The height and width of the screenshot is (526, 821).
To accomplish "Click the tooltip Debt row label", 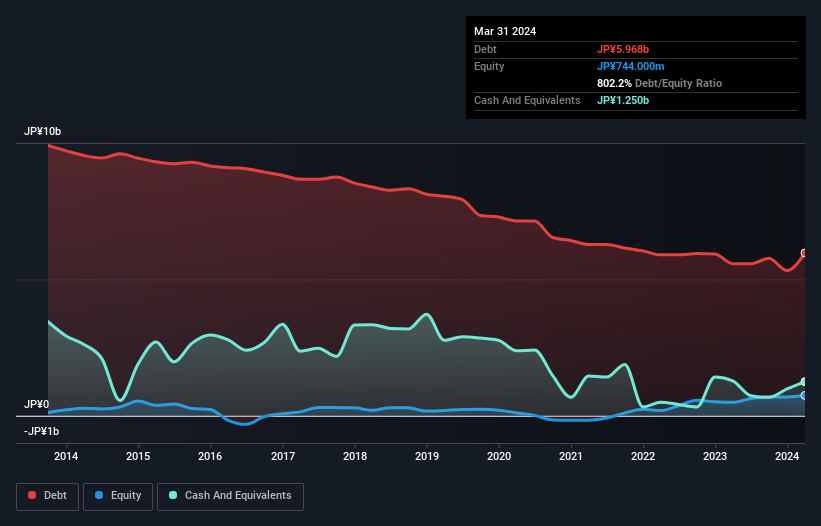I will tap(485, 49).
